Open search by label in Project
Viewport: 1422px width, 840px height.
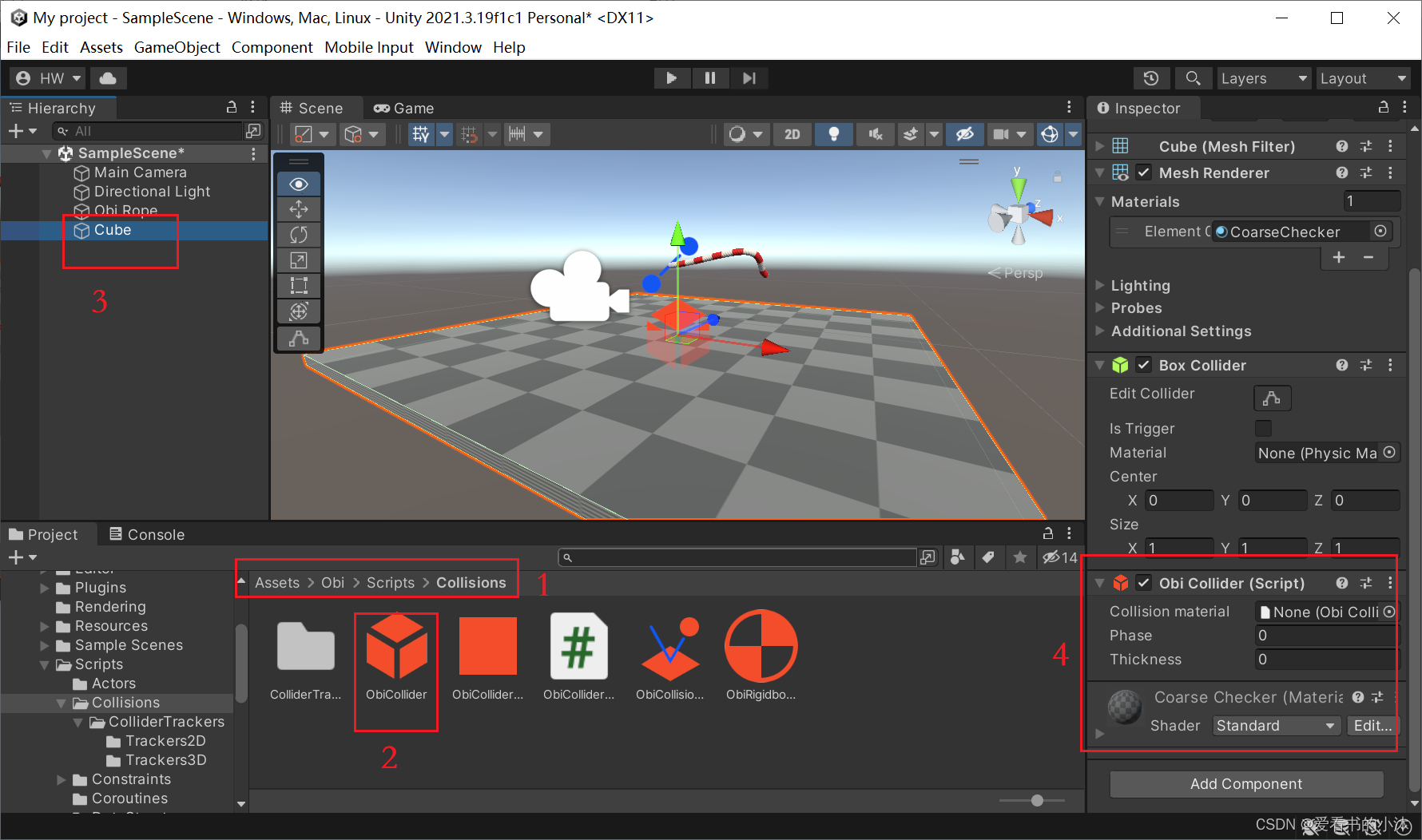[x=988, y=557]
